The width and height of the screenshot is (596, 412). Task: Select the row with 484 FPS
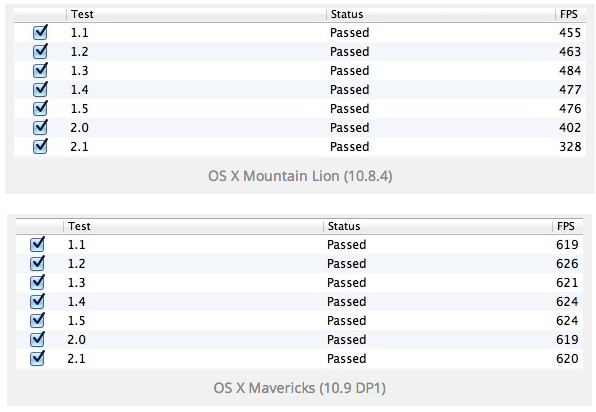(300, 71)
